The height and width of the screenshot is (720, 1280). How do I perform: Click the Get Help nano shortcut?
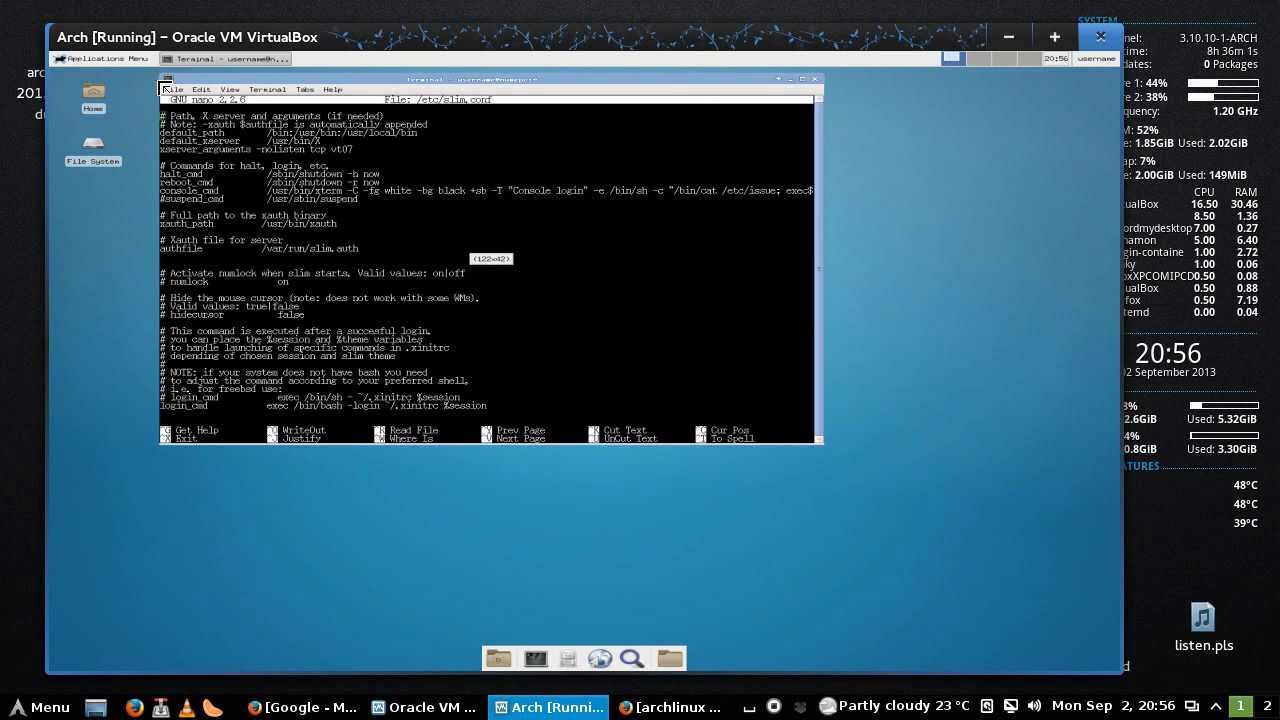tap(190, 431)
